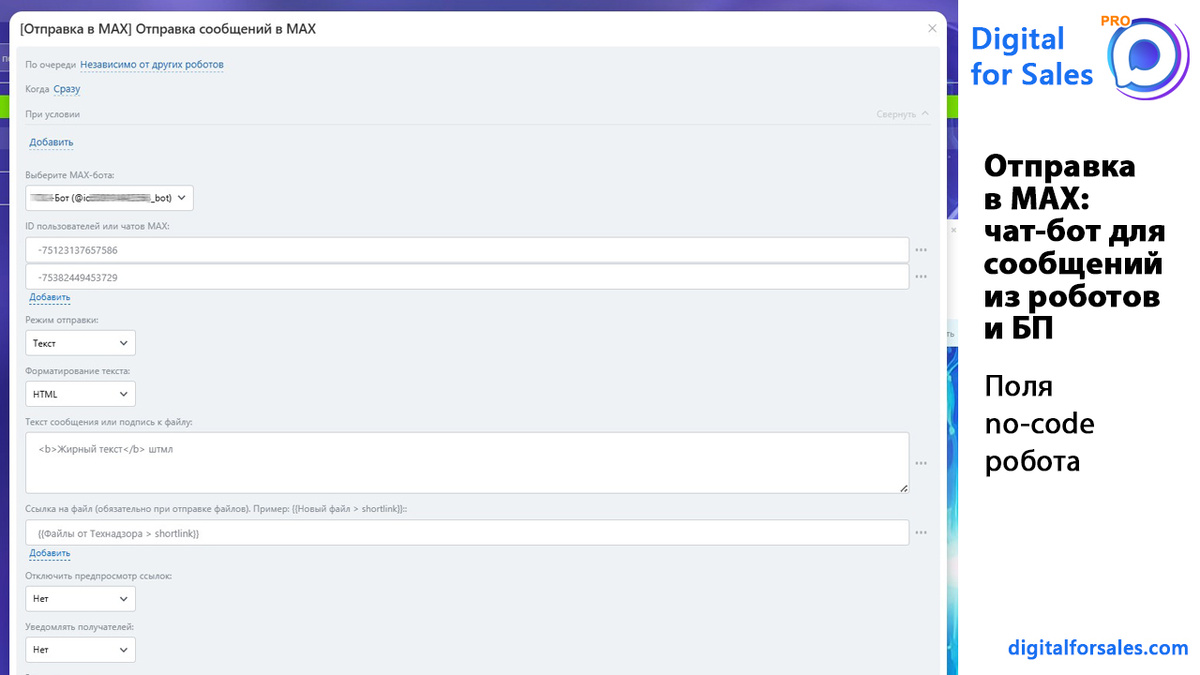Click Добавить below the MAX chat ID fields

(x=50, y=297)
